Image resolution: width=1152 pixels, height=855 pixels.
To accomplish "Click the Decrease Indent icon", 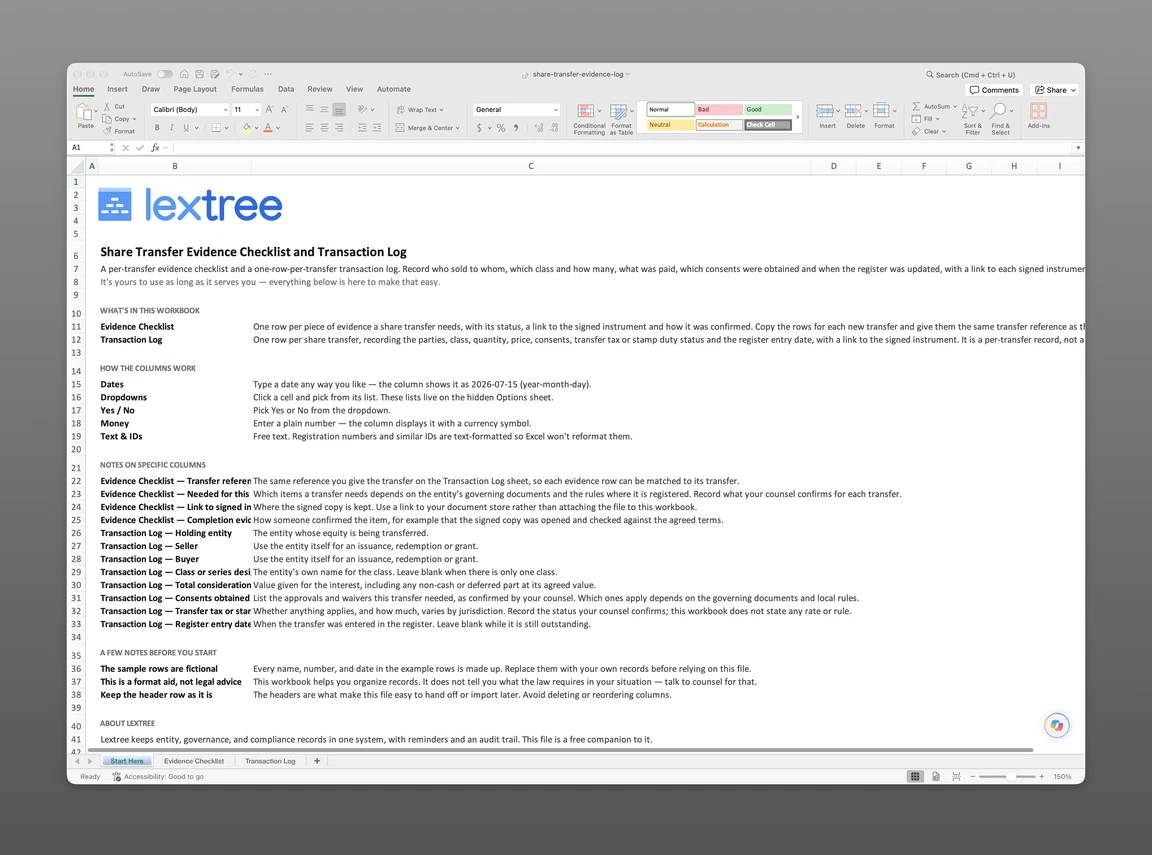I will point(362,128).
